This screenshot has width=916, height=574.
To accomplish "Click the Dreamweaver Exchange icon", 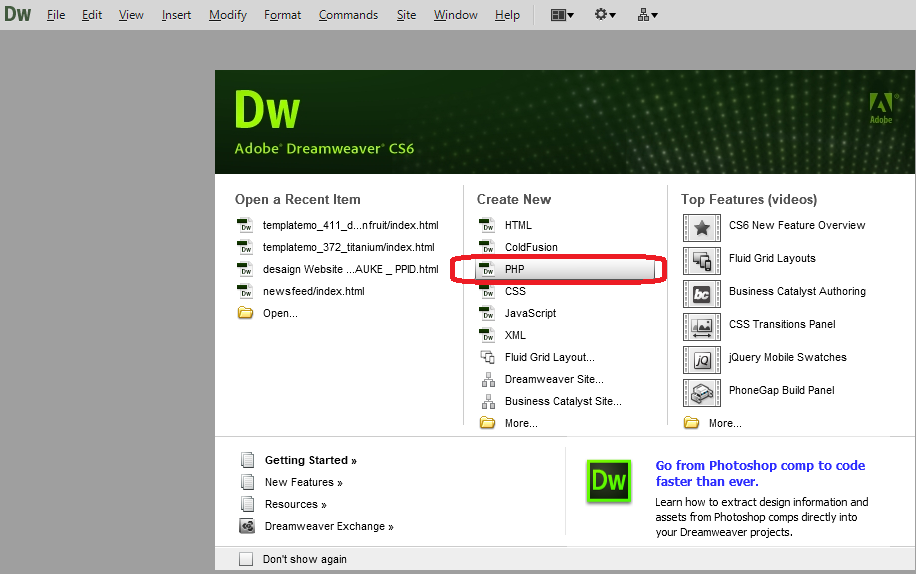I will 247,526.
